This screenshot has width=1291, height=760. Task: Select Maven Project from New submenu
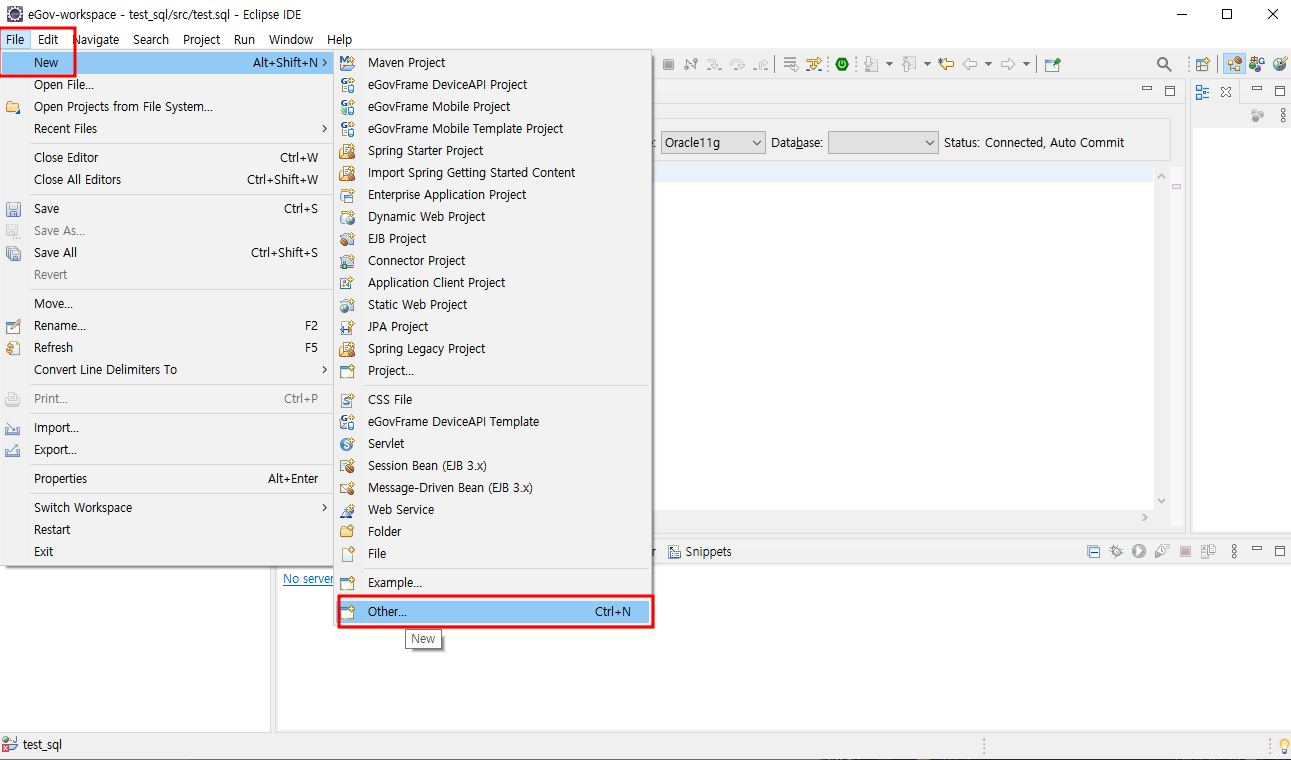click(x=494, y=62)
